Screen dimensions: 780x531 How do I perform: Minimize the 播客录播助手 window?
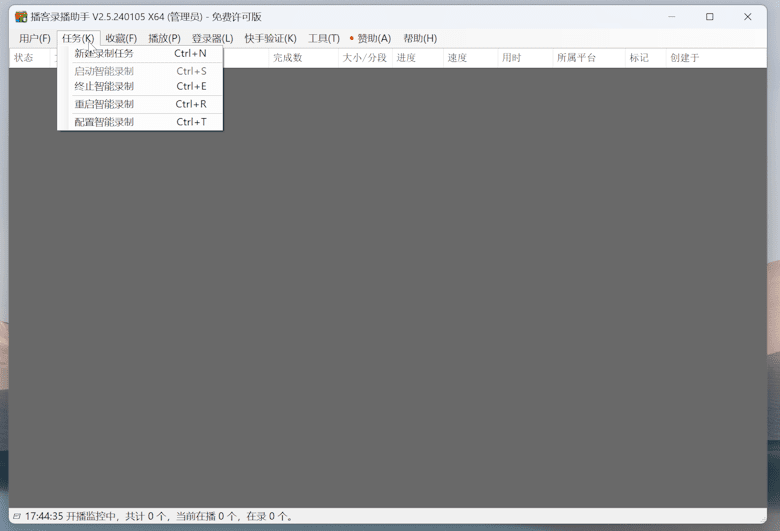point(672,16)
